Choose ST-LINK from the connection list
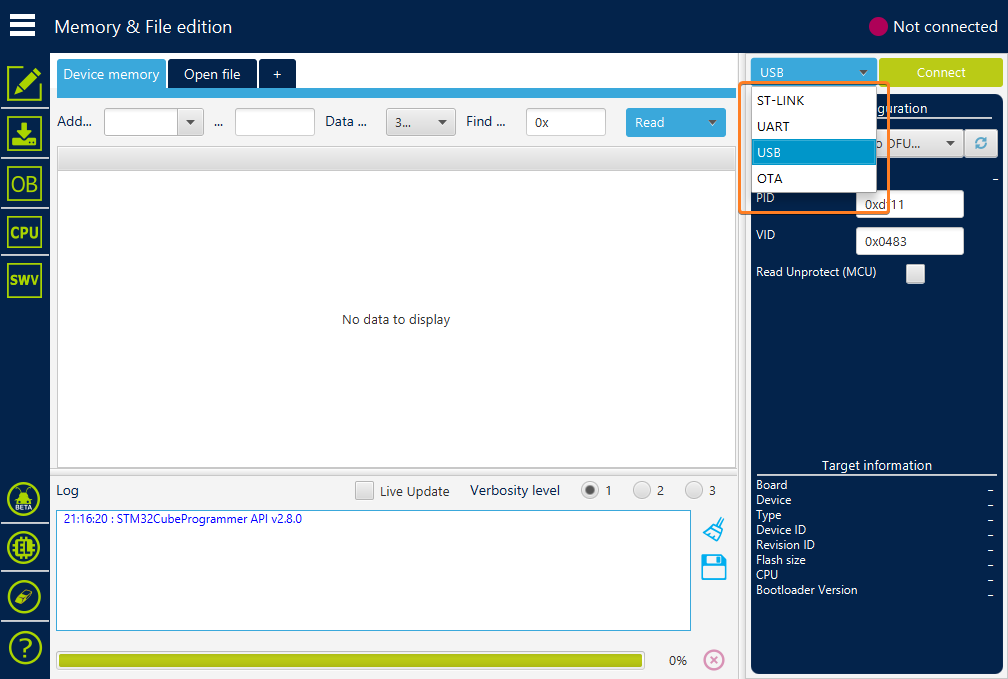This screenshot has height=679, width=1008. 813,100
